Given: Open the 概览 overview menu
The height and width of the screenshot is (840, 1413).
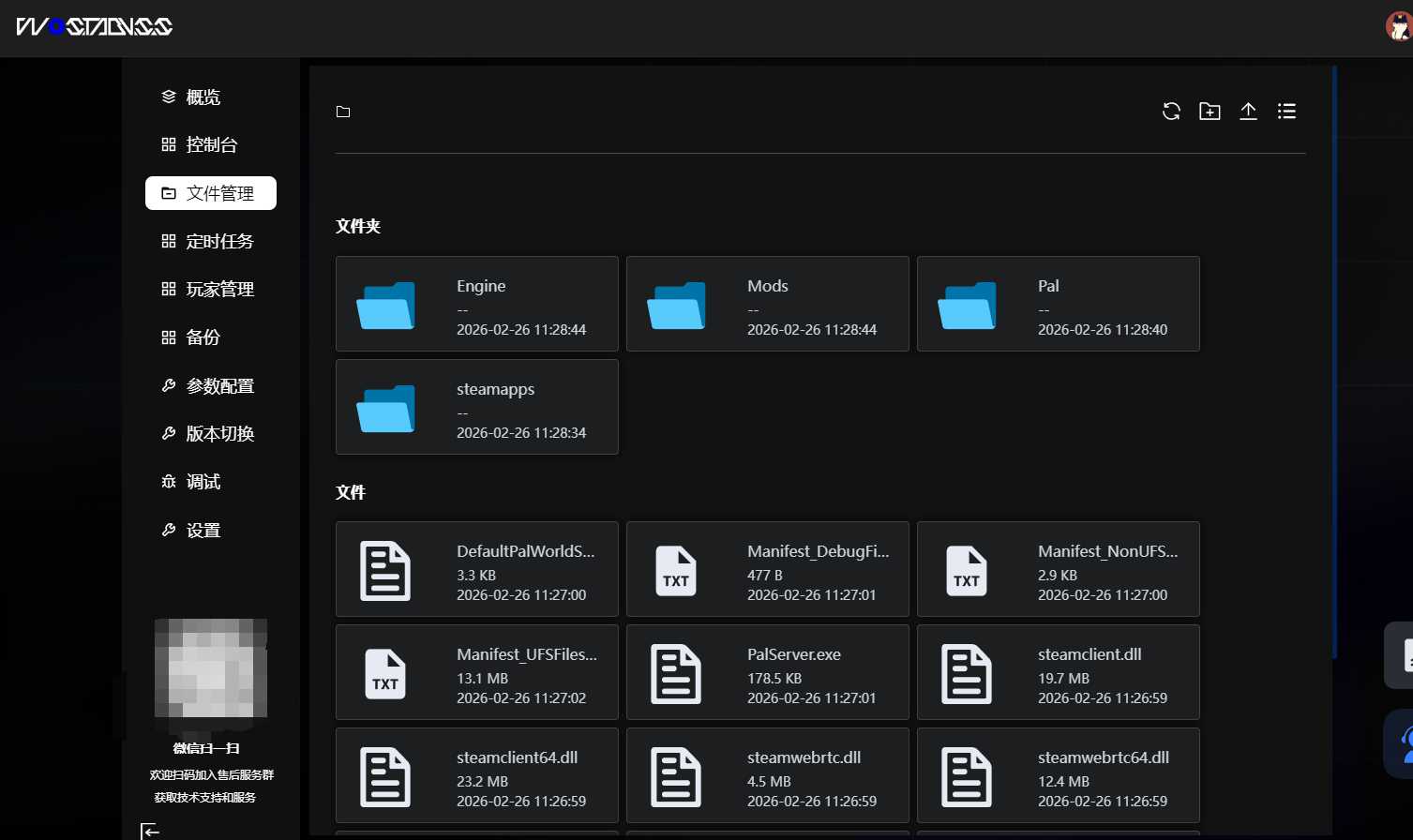Looking at the screenshot, I should click(x=211, y=97).
